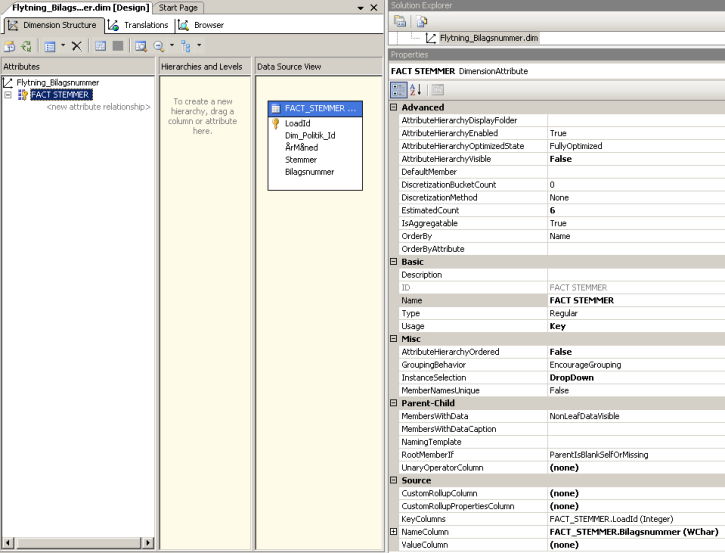
Task: Select the ÅrMåned column
Action: 301,147
